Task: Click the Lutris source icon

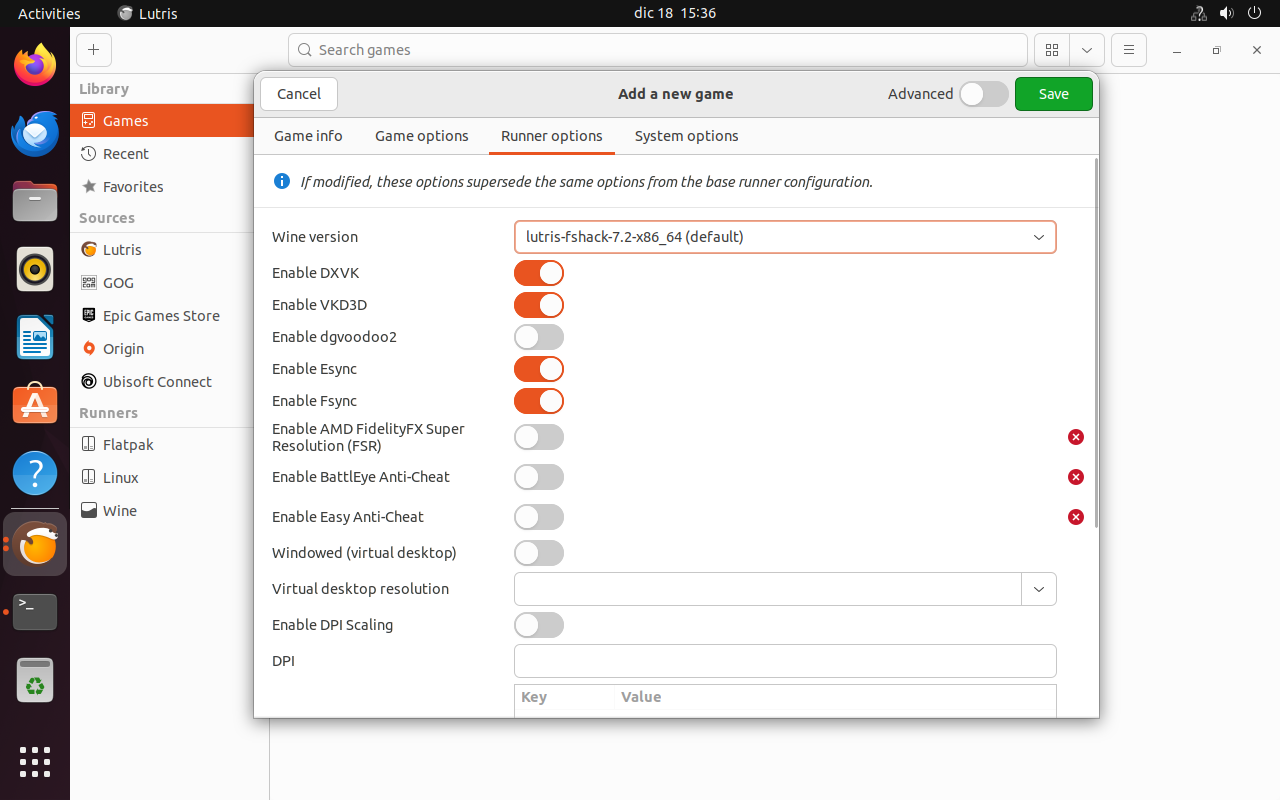Action: pyautogui.click(x=88, y=250)
